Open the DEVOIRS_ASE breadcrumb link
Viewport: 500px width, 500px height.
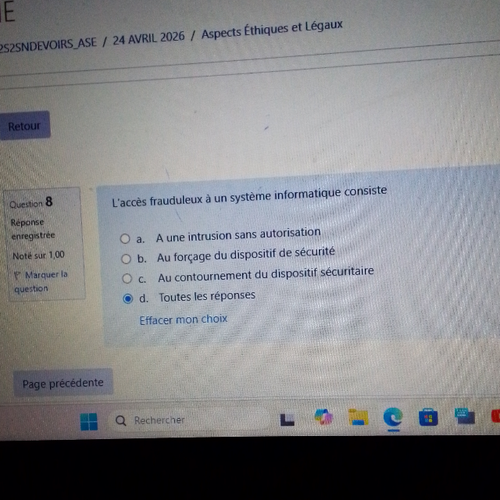[48, 45]
